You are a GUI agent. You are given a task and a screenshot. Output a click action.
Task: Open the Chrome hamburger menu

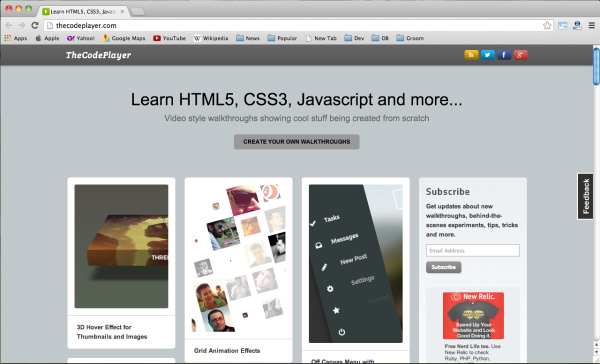point(592,26)
